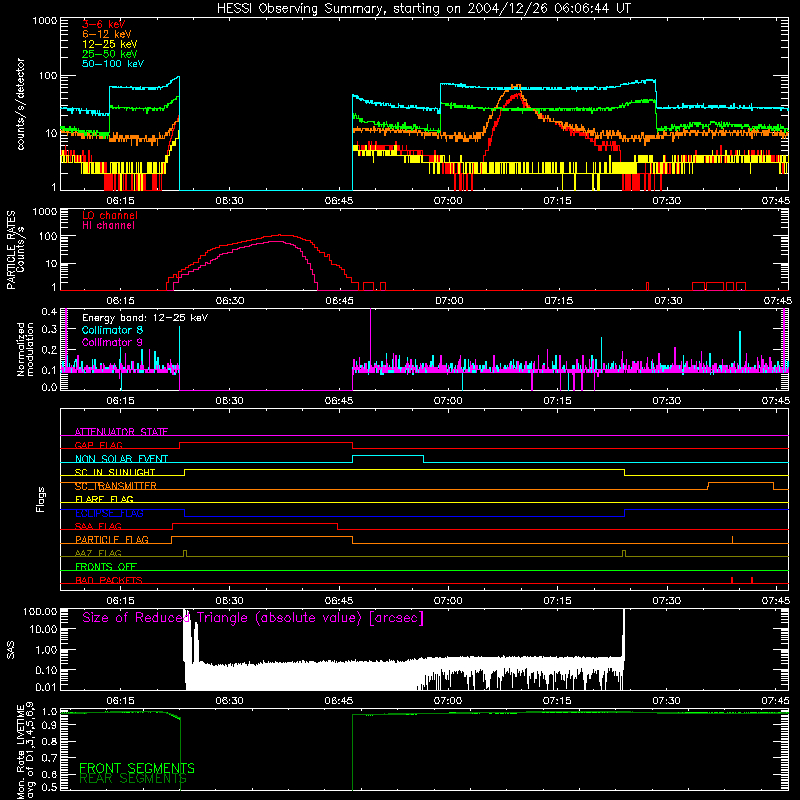The width and height of the screenshot is (800, 800).
Task: Click the GAP_FLAG label
Action: [98, 445]
